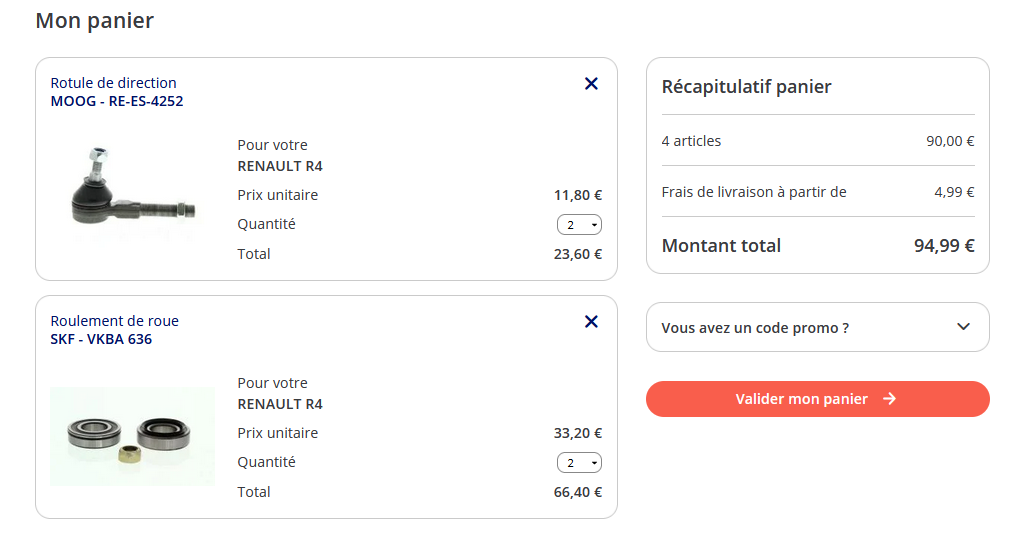Click the Montant total 94,99 € amount
The width and height of the screenshot is (1030, 536).
tap(943, 246)
